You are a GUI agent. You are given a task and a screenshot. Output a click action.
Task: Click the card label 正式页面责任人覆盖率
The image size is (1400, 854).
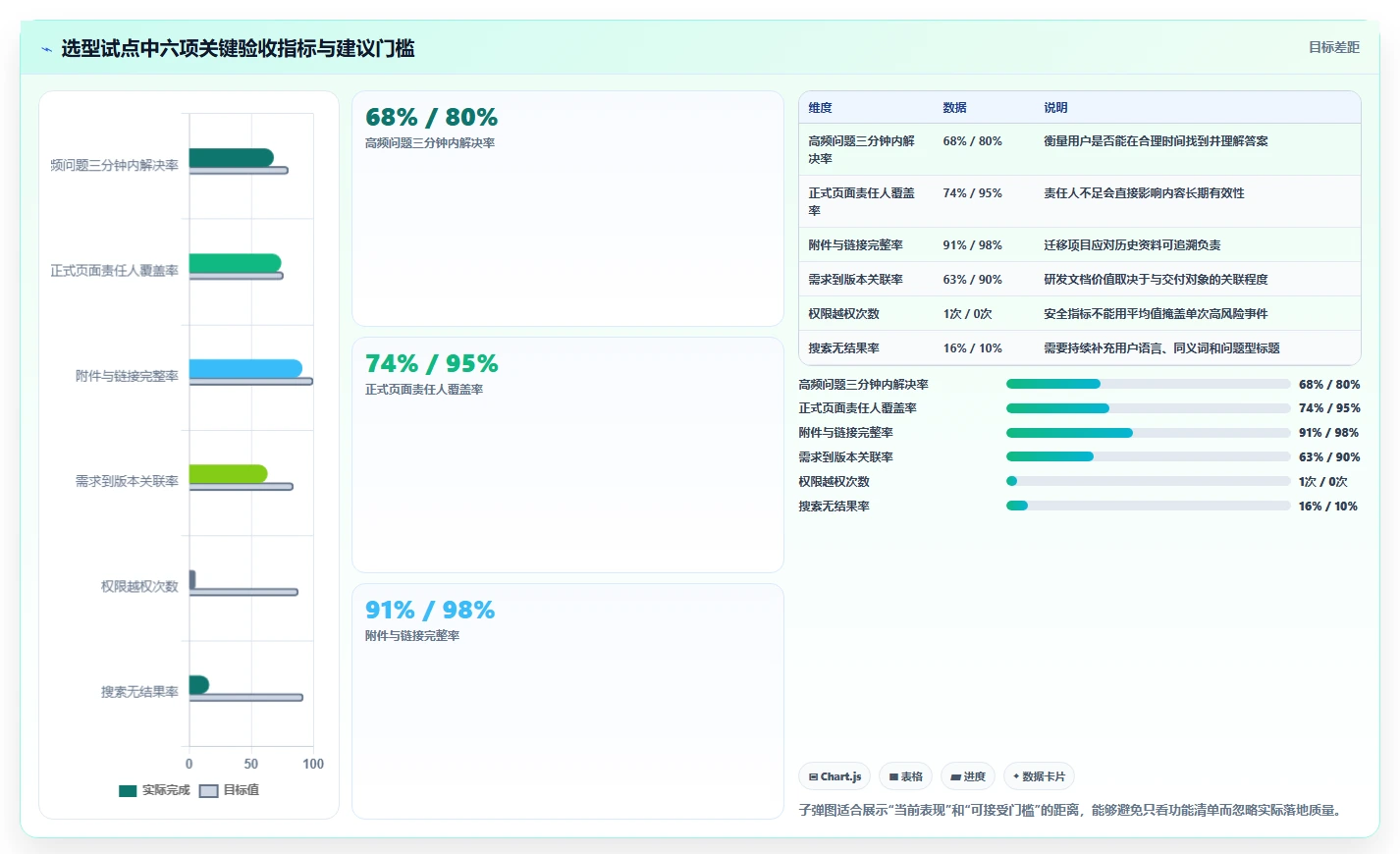point(424,390)
